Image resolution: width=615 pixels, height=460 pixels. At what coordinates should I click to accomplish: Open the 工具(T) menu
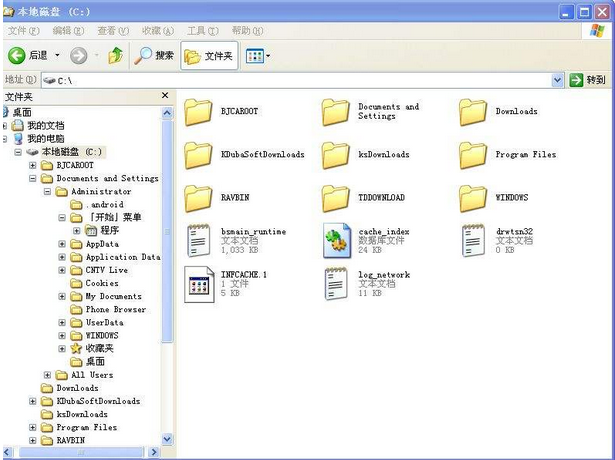click(x=203, y=31)
